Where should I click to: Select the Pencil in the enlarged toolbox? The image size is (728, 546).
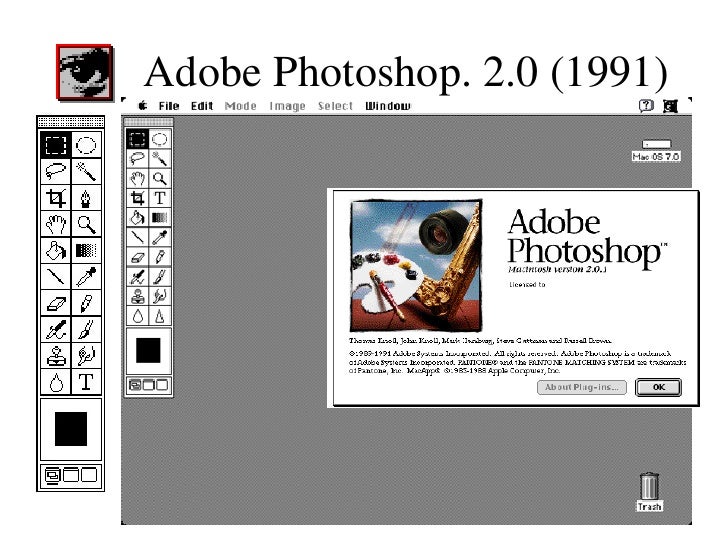(x=86, y=304)
